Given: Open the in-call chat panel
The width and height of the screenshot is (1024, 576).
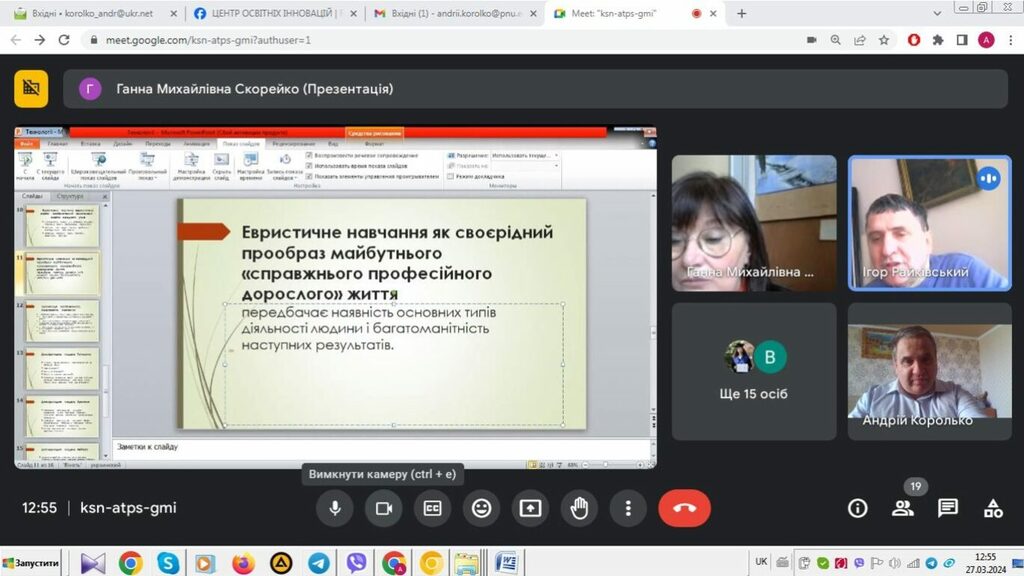Looking at the screenshot, I should click(x=947, y=508).
